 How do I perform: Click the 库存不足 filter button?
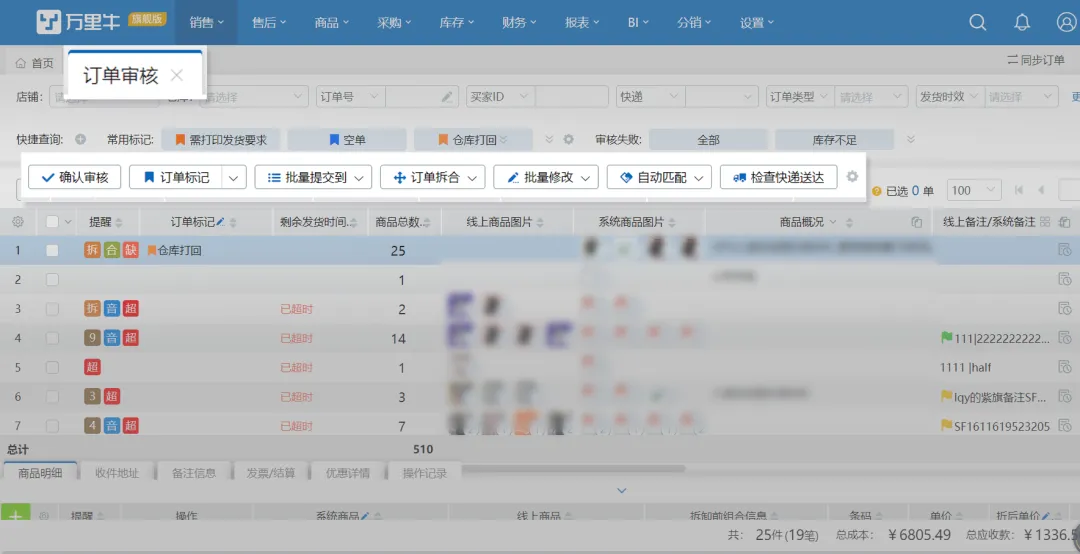(835, 140)
